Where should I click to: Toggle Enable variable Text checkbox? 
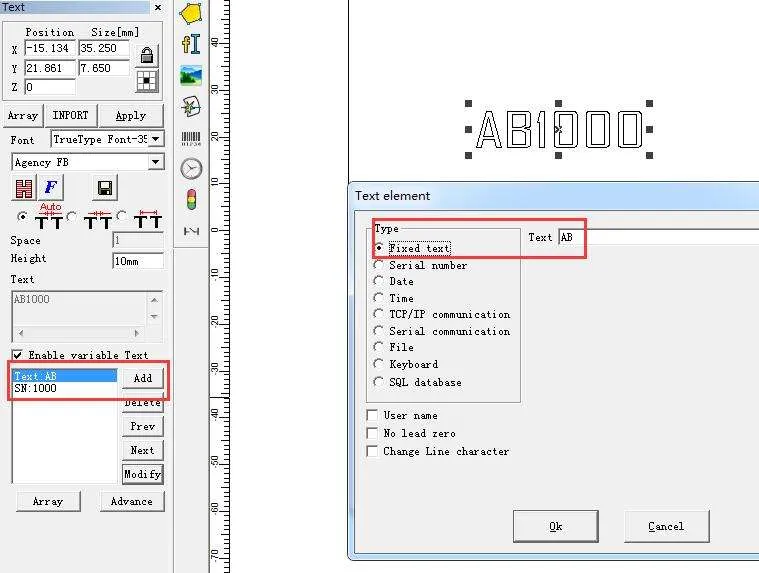tap(17, 355)
